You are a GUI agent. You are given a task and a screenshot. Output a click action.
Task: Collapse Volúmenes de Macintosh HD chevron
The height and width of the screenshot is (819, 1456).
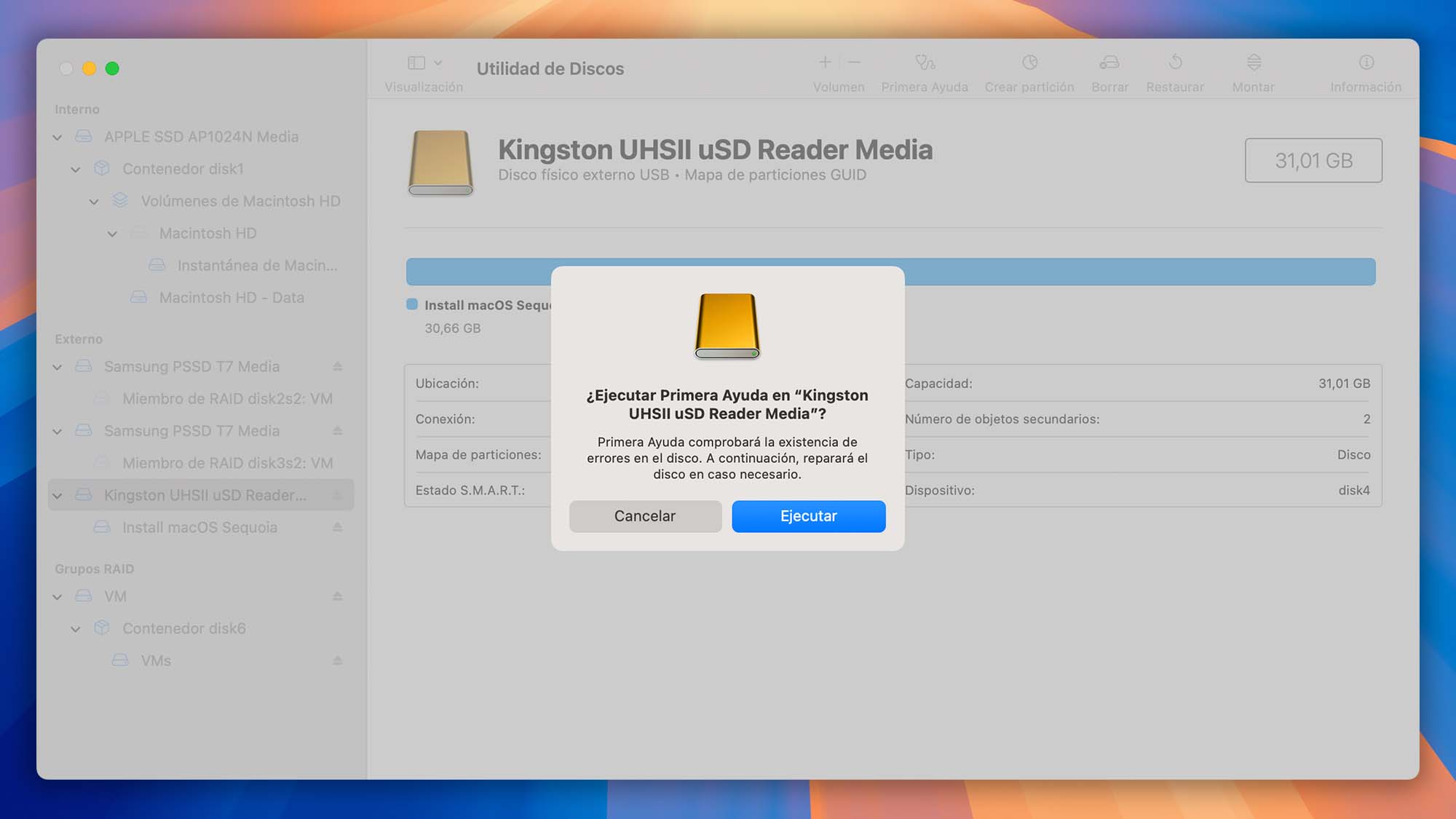(x=94, y=202)
